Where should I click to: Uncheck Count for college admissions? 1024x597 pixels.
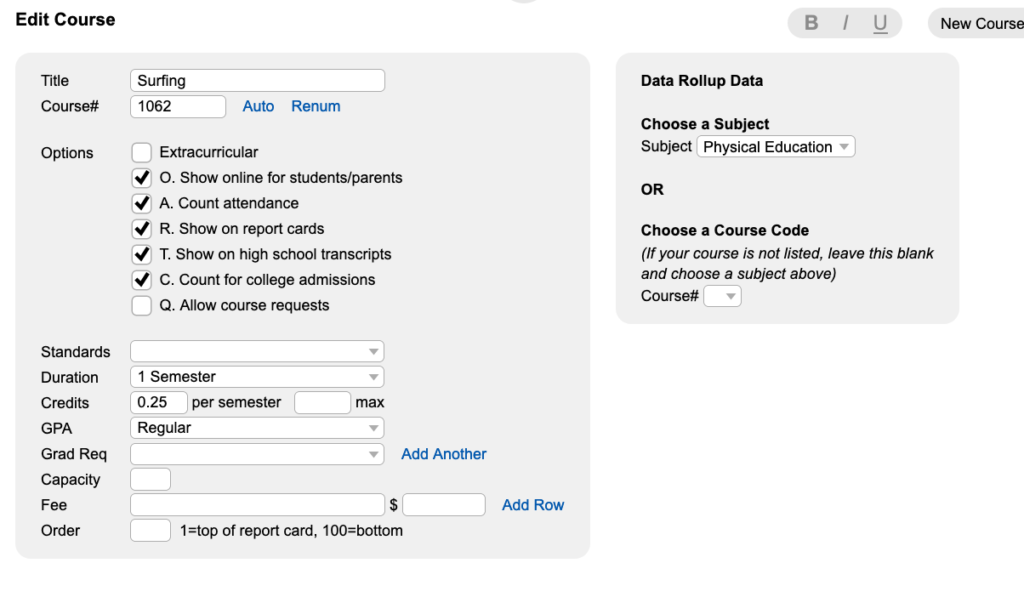click(x=141, y=280)
